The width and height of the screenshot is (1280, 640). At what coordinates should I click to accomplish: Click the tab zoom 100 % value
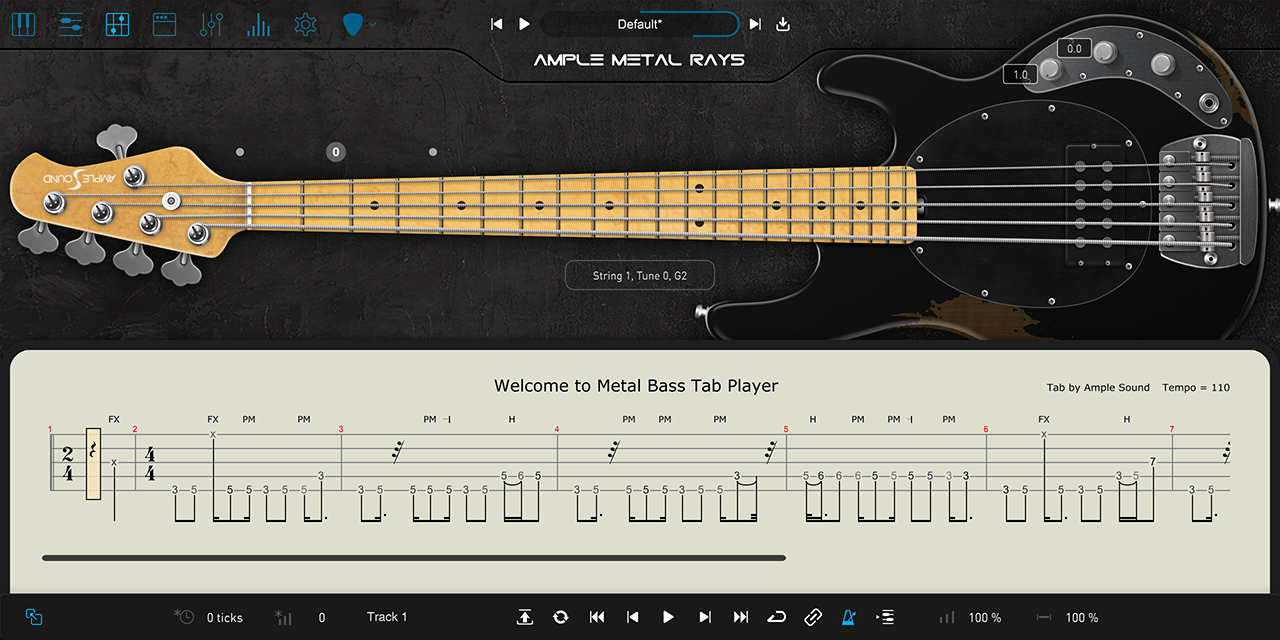tap(1082, 618)
